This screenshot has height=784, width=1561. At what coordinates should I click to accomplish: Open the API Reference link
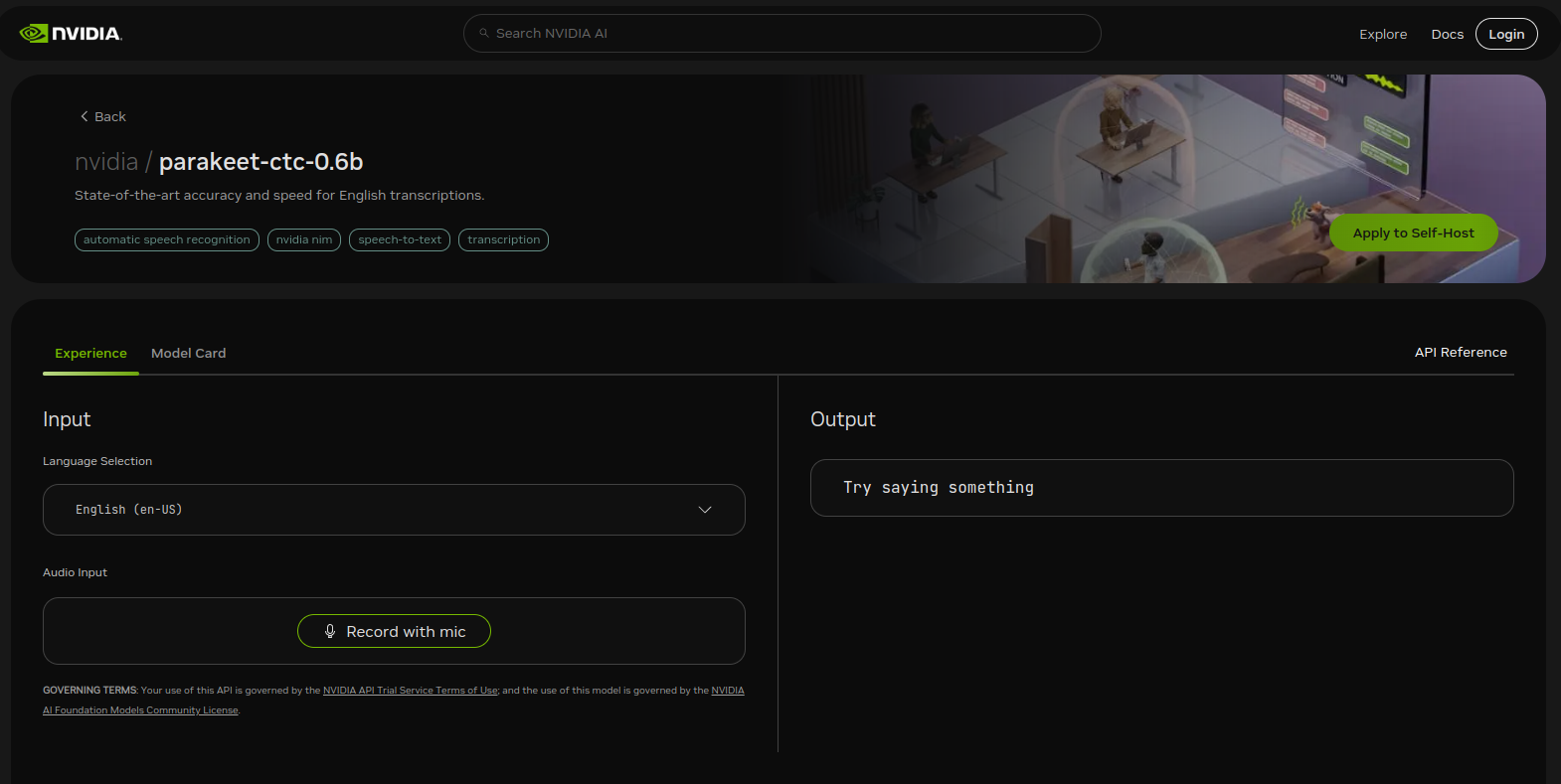[1461, 352]
